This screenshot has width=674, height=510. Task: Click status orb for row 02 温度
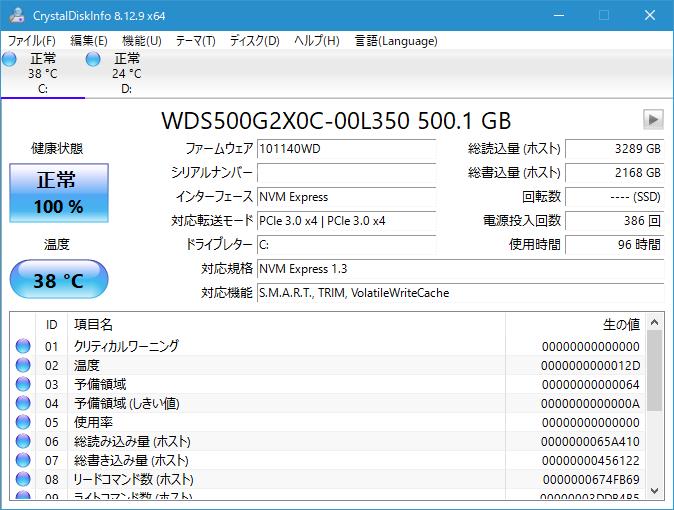[23, 365]
